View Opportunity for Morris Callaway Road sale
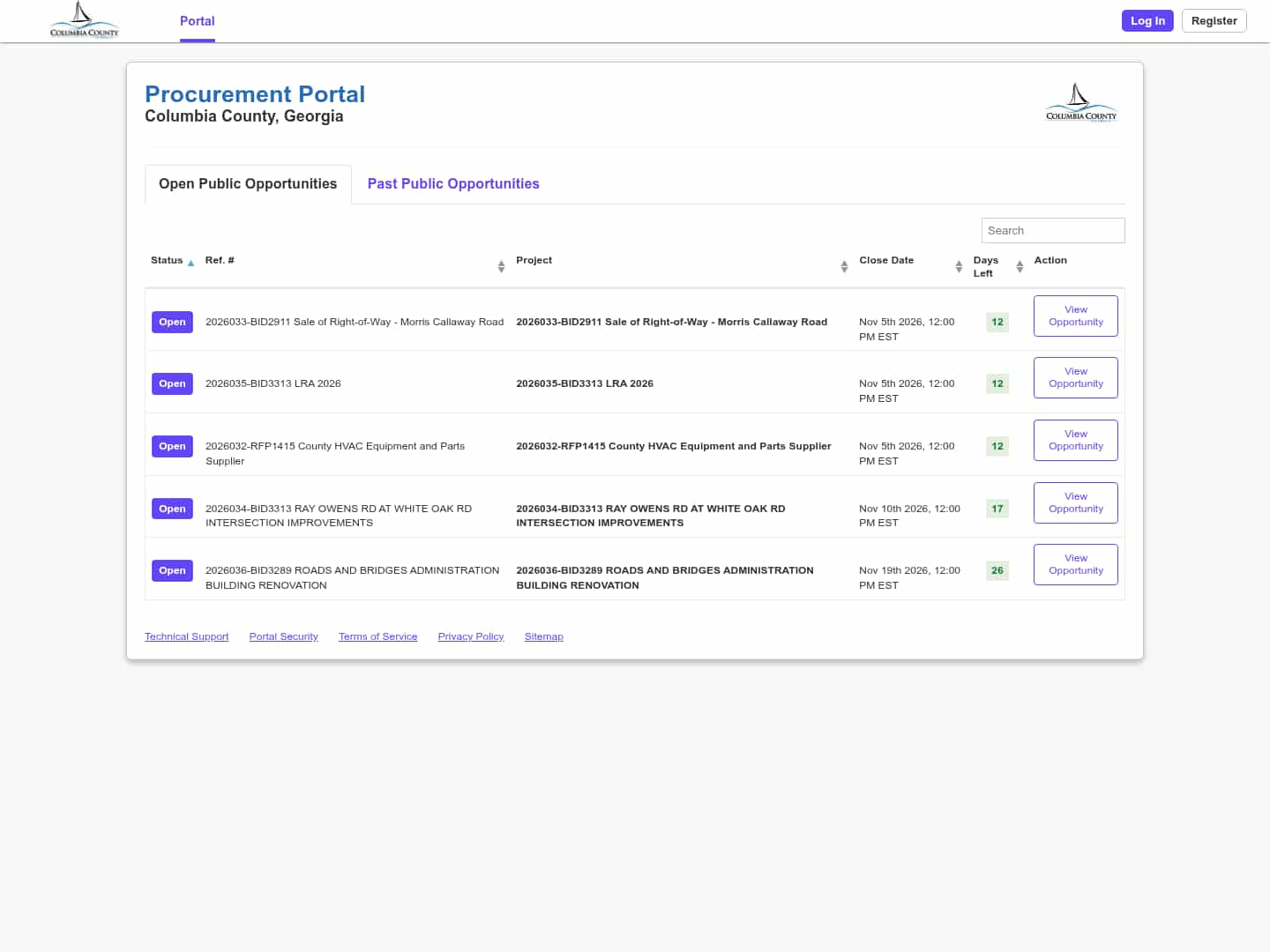 tap(1076, 316)
